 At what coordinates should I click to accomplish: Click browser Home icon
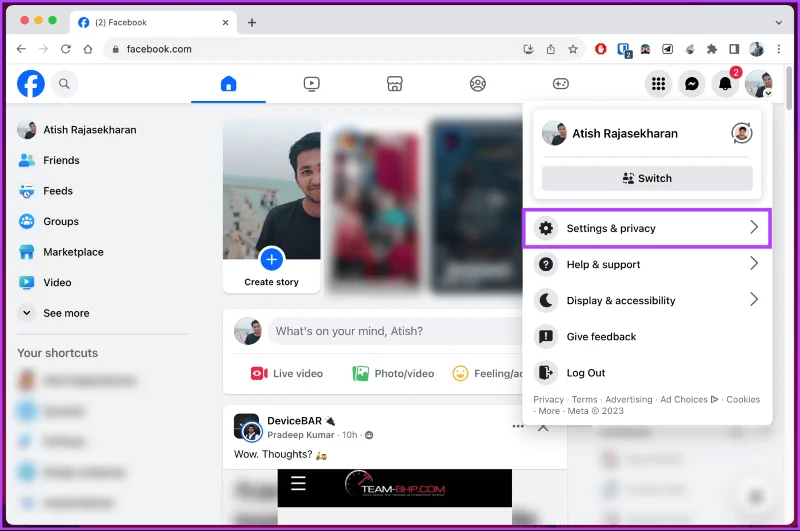pyautogui.click(x=88, y=49)
